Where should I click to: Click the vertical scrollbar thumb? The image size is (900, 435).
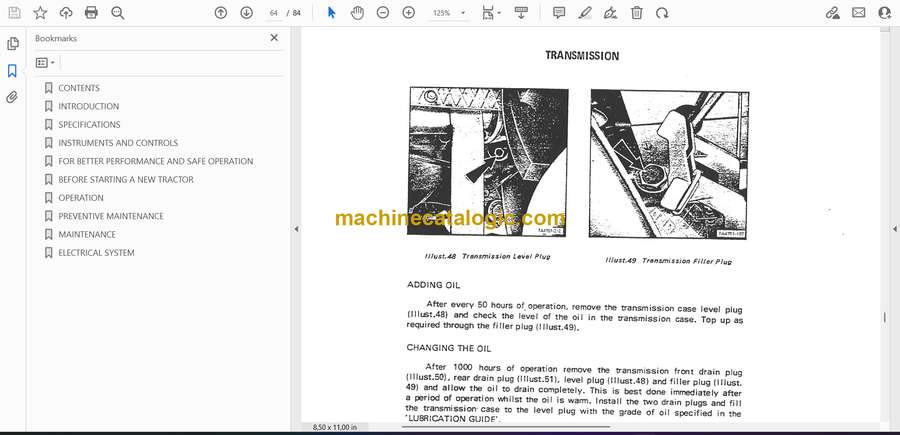point(885,317)
